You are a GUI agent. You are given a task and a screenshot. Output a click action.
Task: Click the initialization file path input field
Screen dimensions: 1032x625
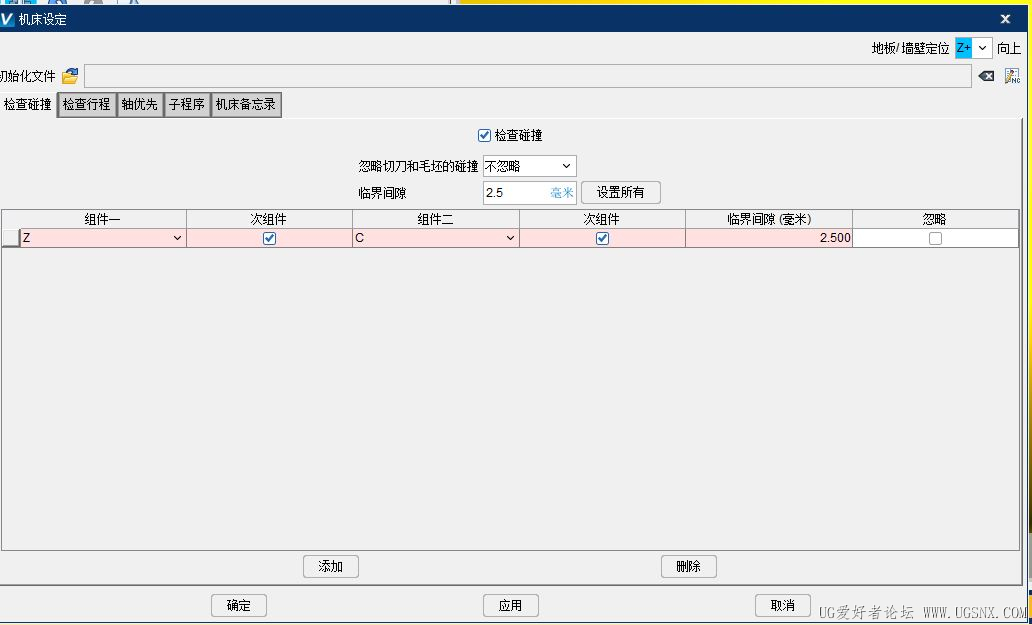pos(528,76)
